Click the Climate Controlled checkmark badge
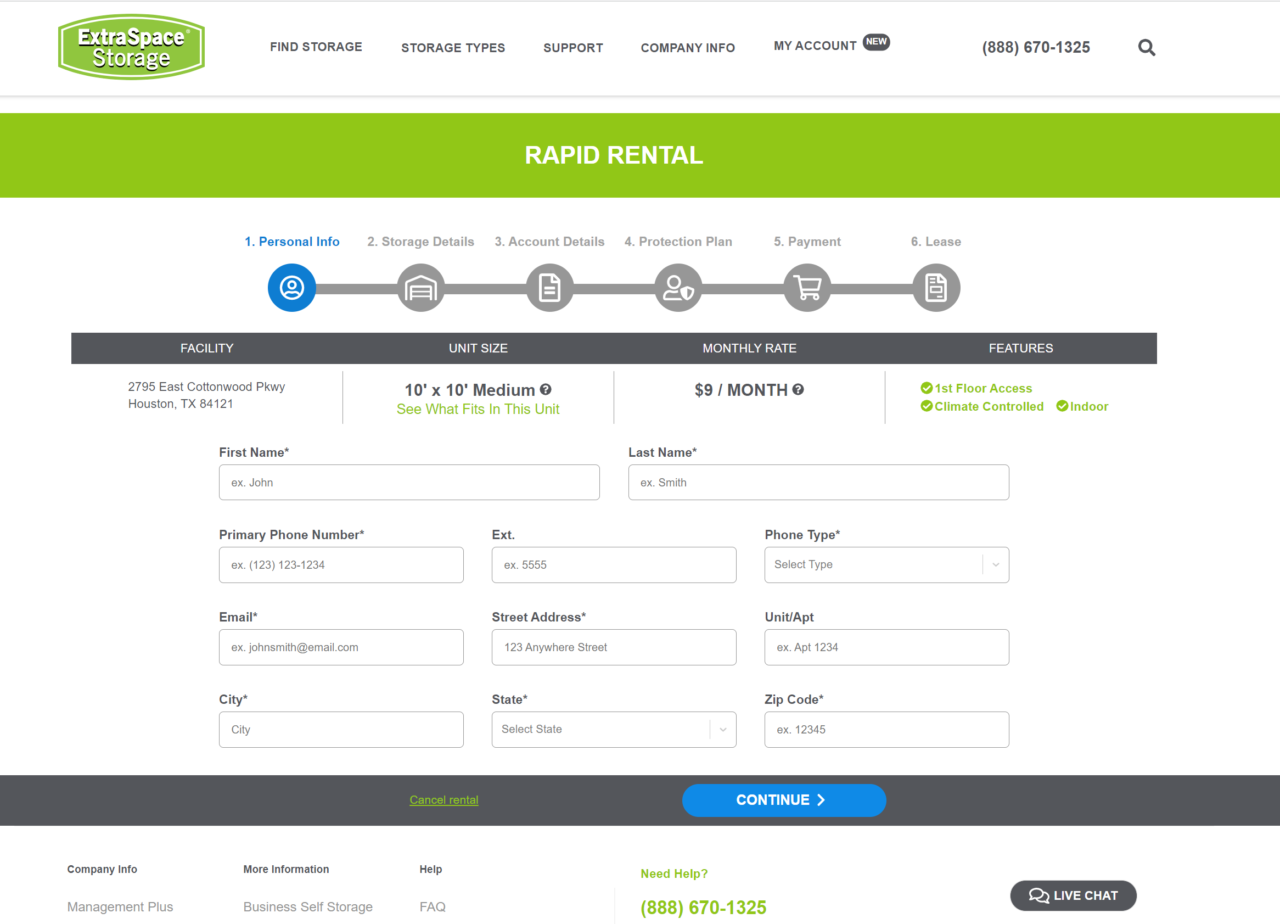 pyautogui.click(x=927, y=406)
